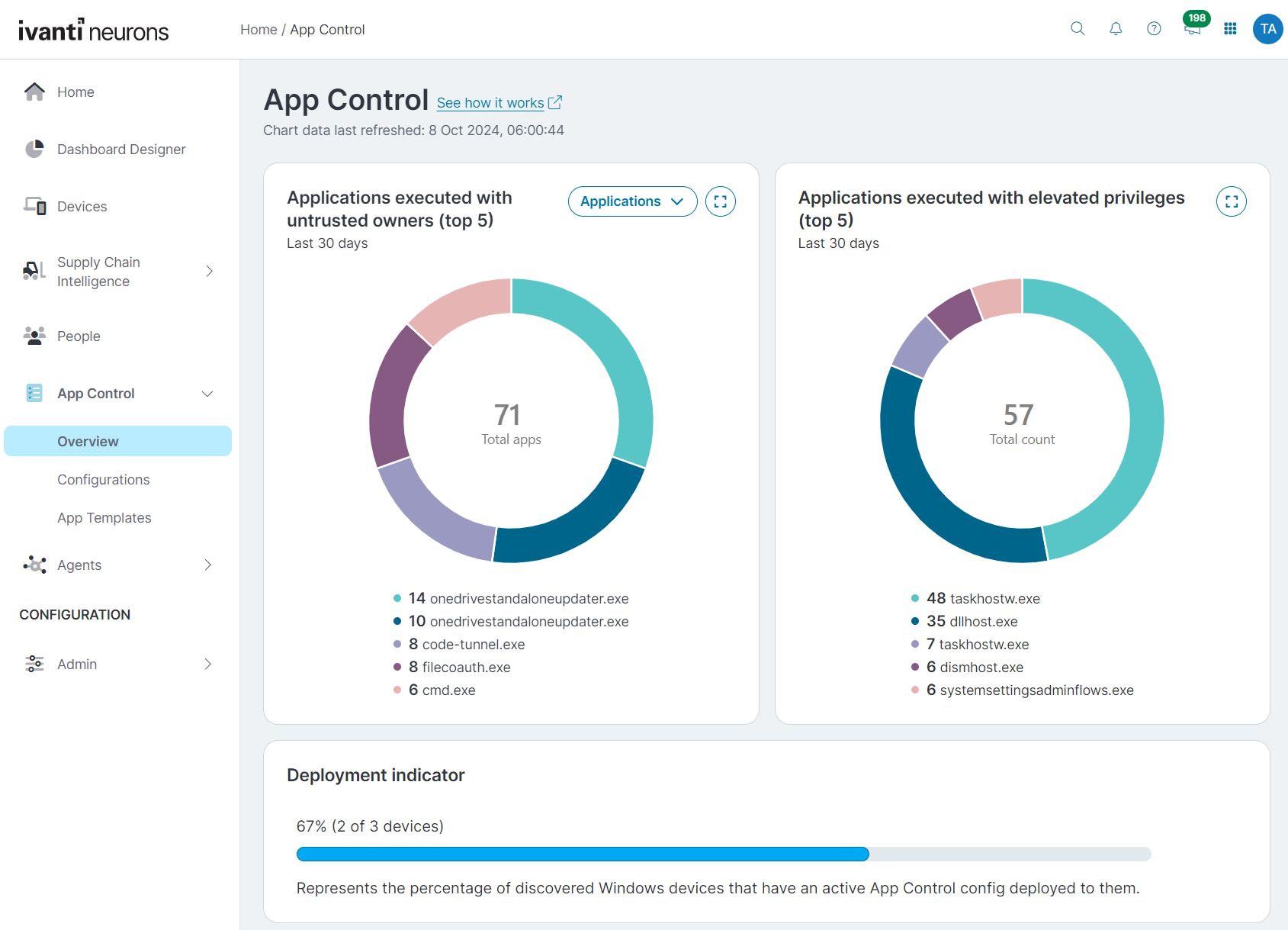Click the help question mark icon
Image resolution: width=1288 pixels, height=930 pixels.
[x=1154, y=29]
